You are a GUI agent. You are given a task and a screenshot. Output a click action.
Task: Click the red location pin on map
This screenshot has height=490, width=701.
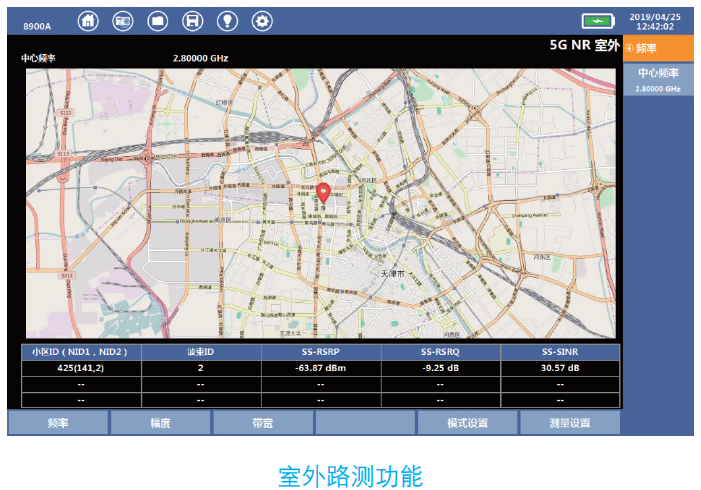[323, 193]
